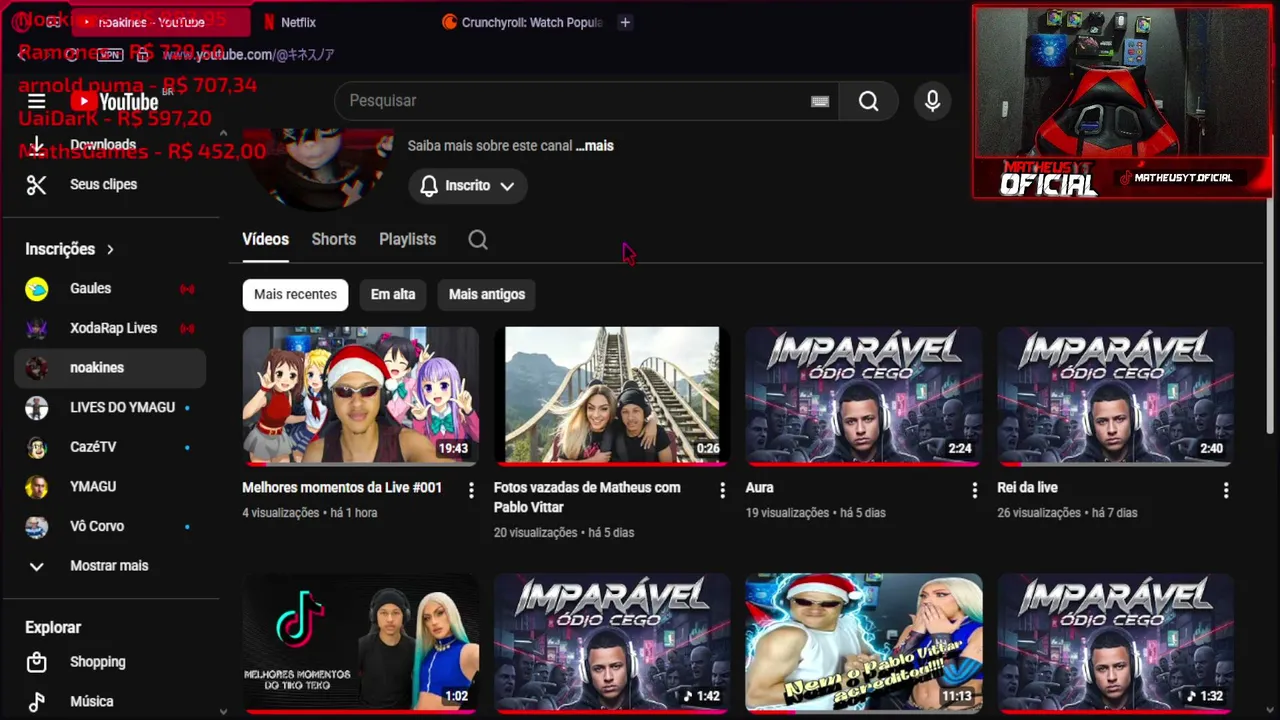The image size is (1280, 720).
Task: Play the Imparável thumbnail lasting 2:24
Action: pyautogui.click(x=864, y=395)
